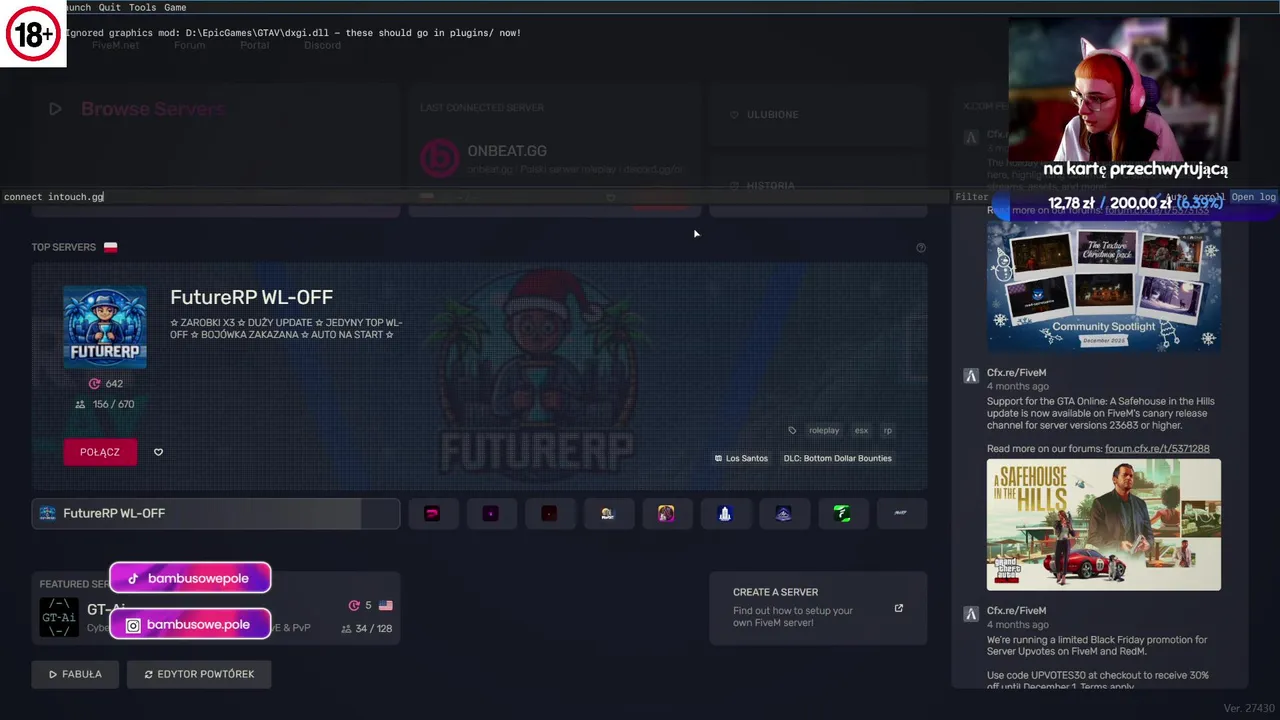Open the A Safehouse in the Hills image
The height and width of the screenshot is (720, 1280).
[x=1104, y=525]
